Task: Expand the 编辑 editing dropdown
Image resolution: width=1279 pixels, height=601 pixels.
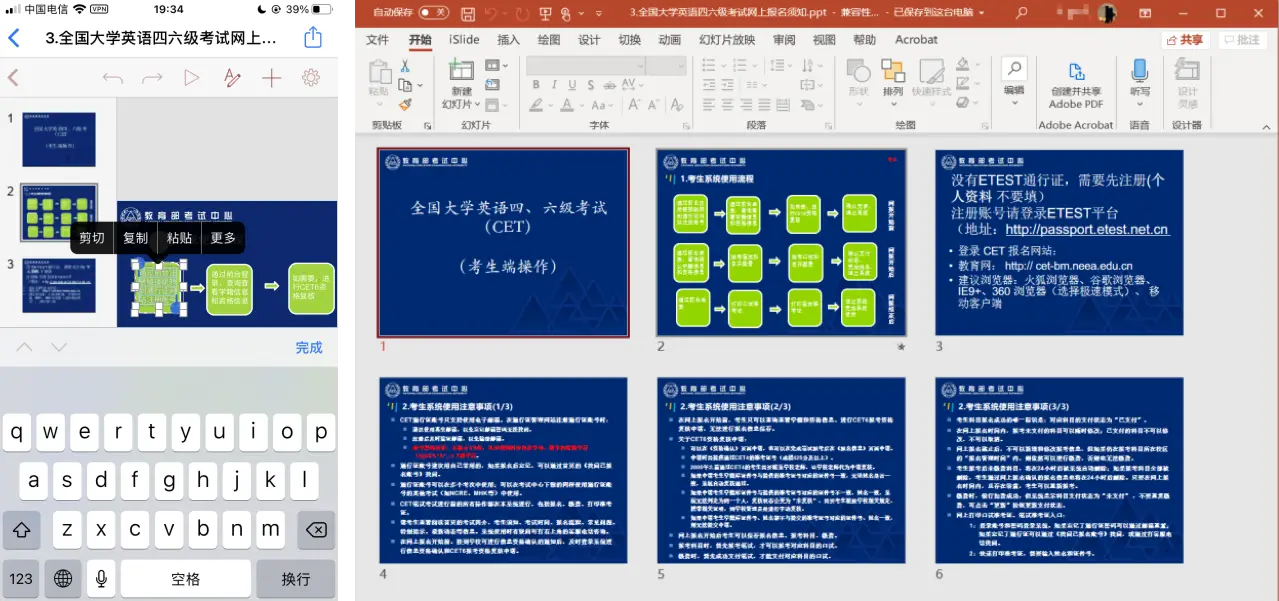Action: 1013,100
